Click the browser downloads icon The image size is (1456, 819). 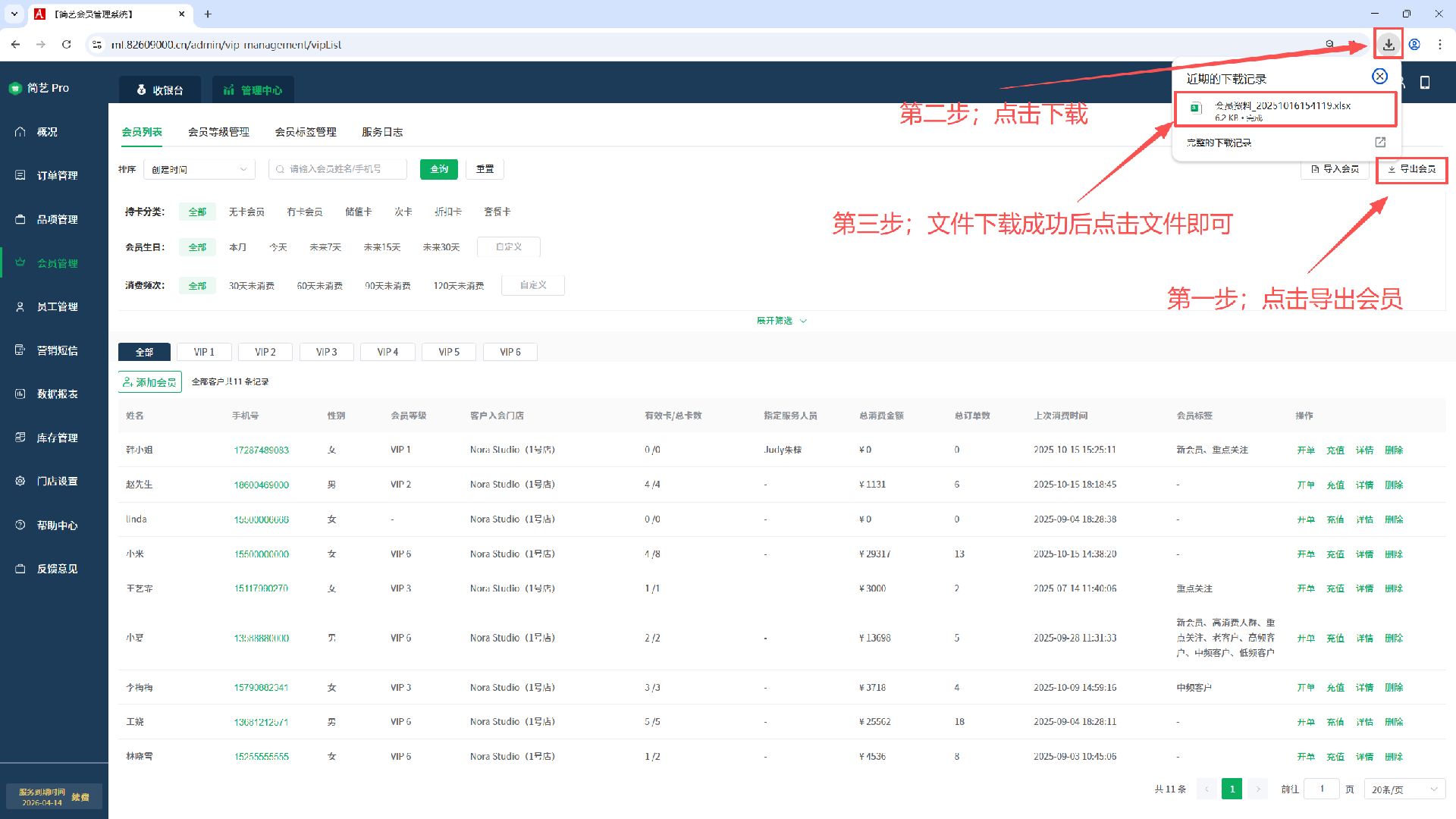[x=1388, y=45]
